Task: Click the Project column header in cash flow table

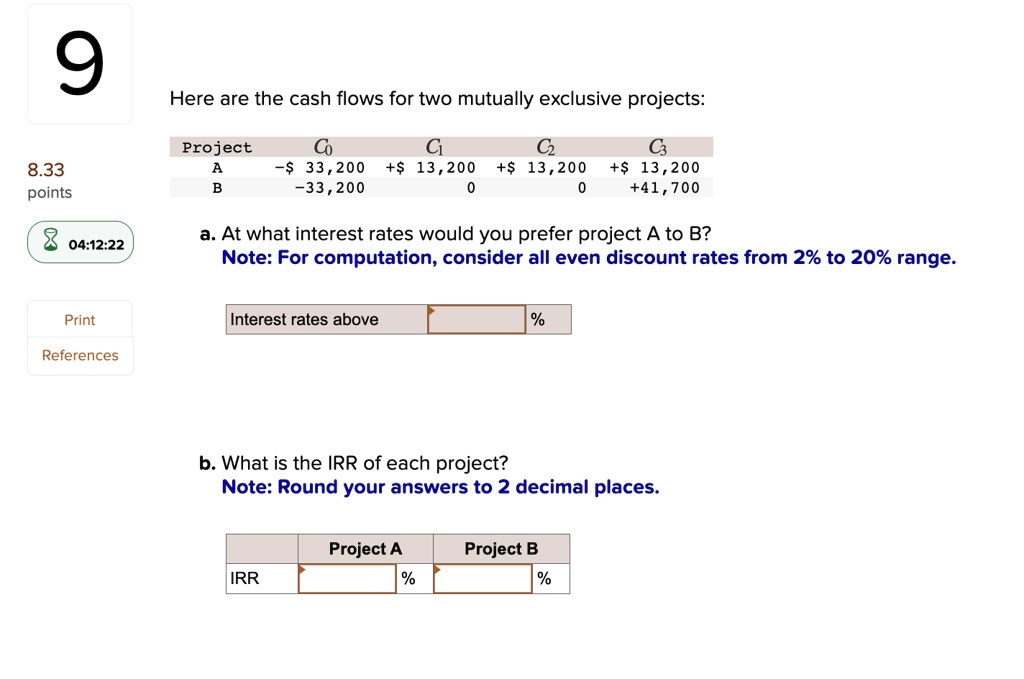Action: point(216,146)
